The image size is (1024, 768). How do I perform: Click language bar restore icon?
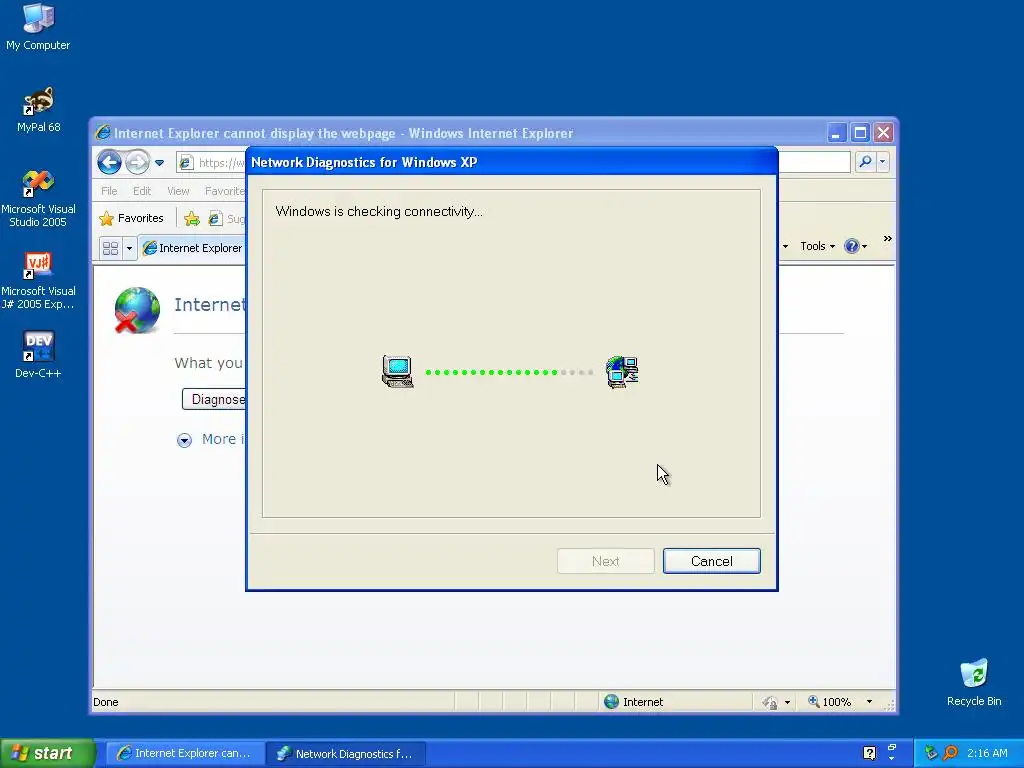point(892,746)
